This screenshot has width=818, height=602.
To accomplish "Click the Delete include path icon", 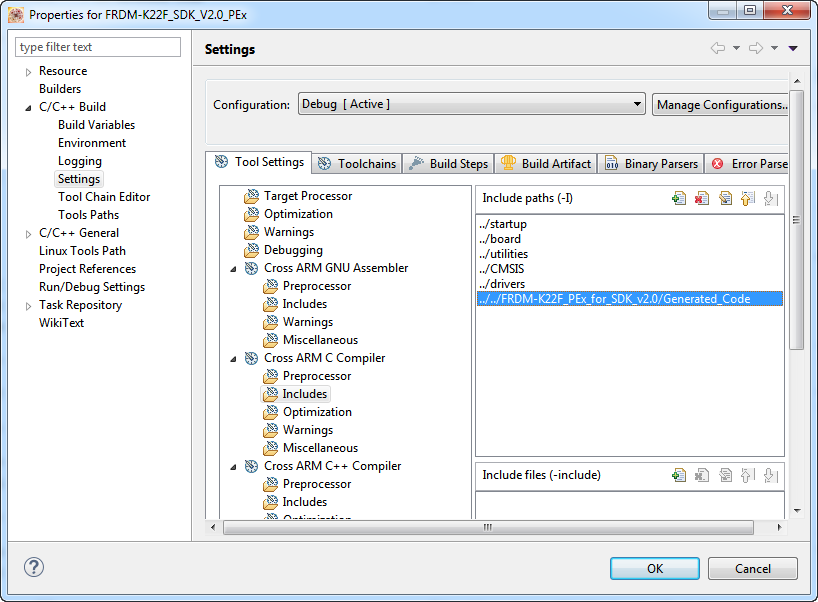I will click(702, 198).
